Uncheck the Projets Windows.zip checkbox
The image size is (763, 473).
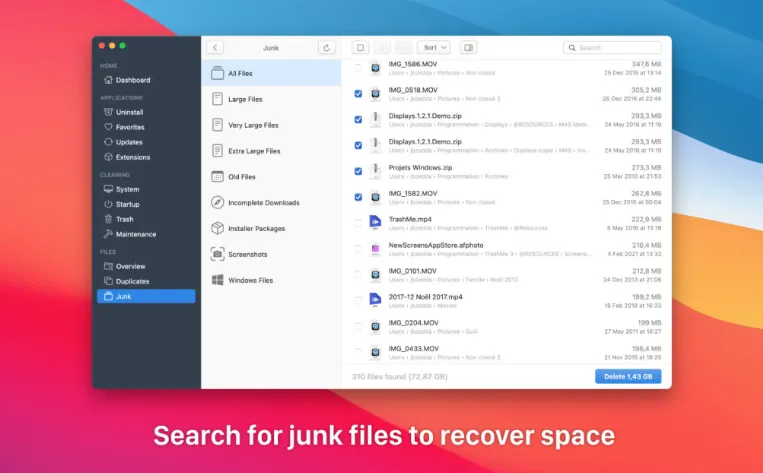coord(358,171)
